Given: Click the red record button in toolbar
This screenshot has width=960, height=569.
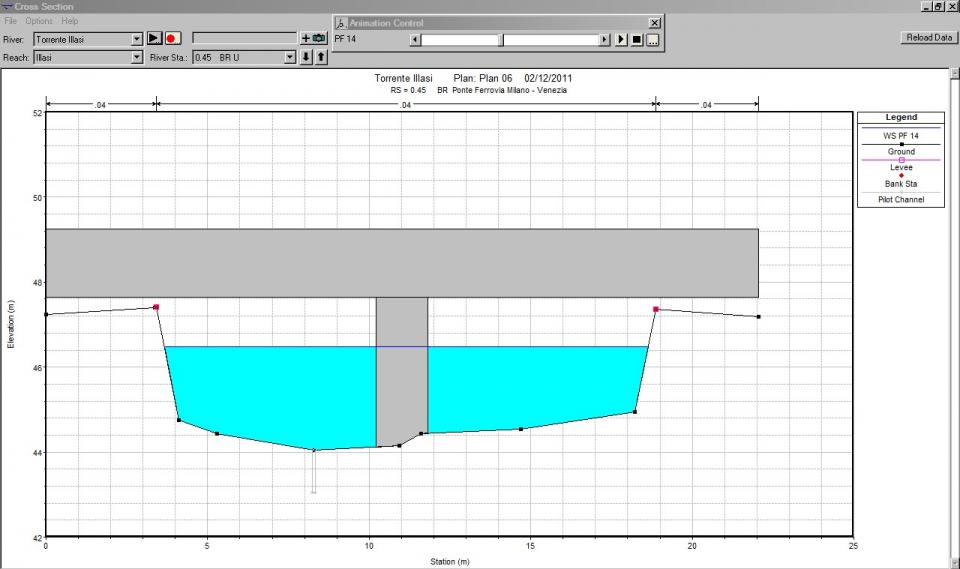Looking at the screenshot, I should tap(171, 38).
